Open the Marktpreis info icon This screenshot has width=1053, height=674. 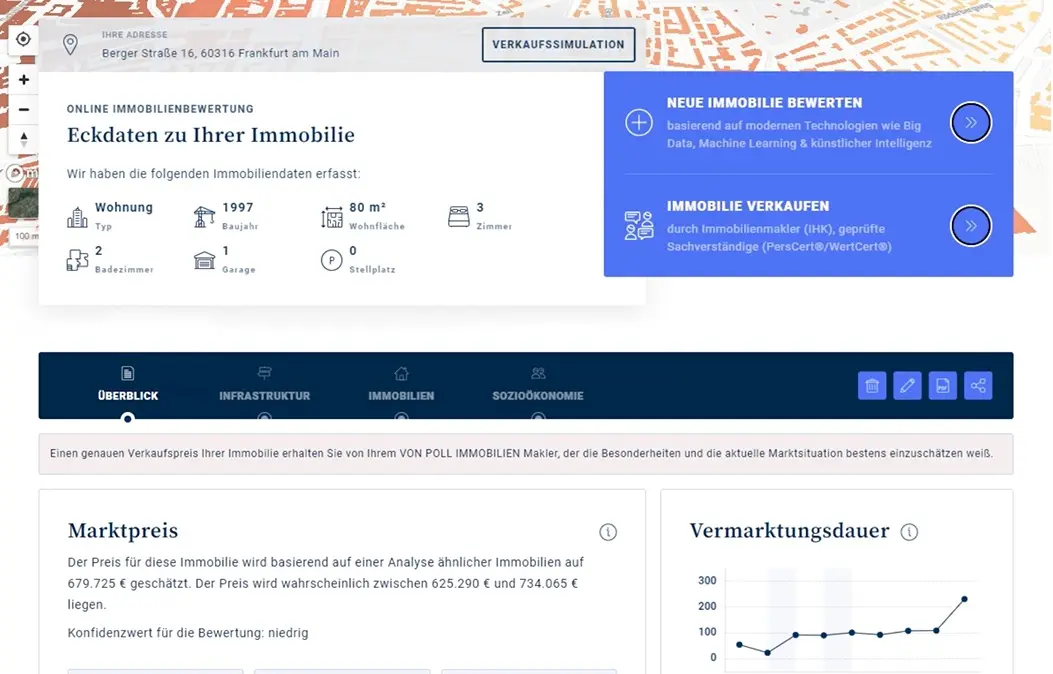(x=608, y=532)
